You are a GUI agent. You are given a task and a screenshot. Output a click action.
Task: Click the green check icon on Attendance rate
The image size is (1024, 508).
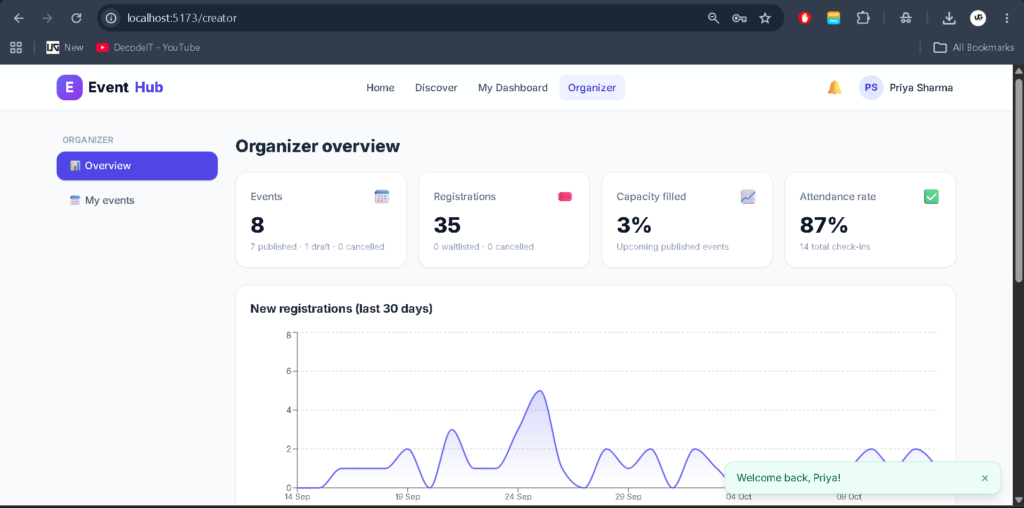(x=931, y=197)
